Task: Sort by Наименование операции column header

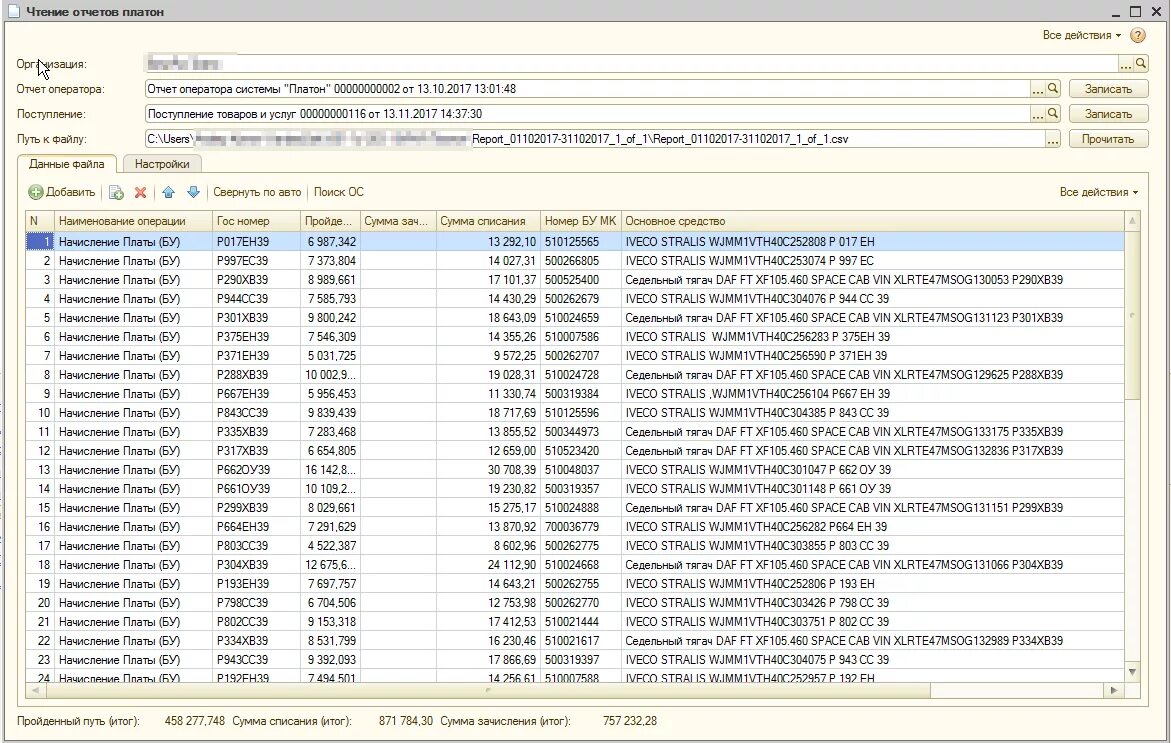Action: [x=133, y=221]
